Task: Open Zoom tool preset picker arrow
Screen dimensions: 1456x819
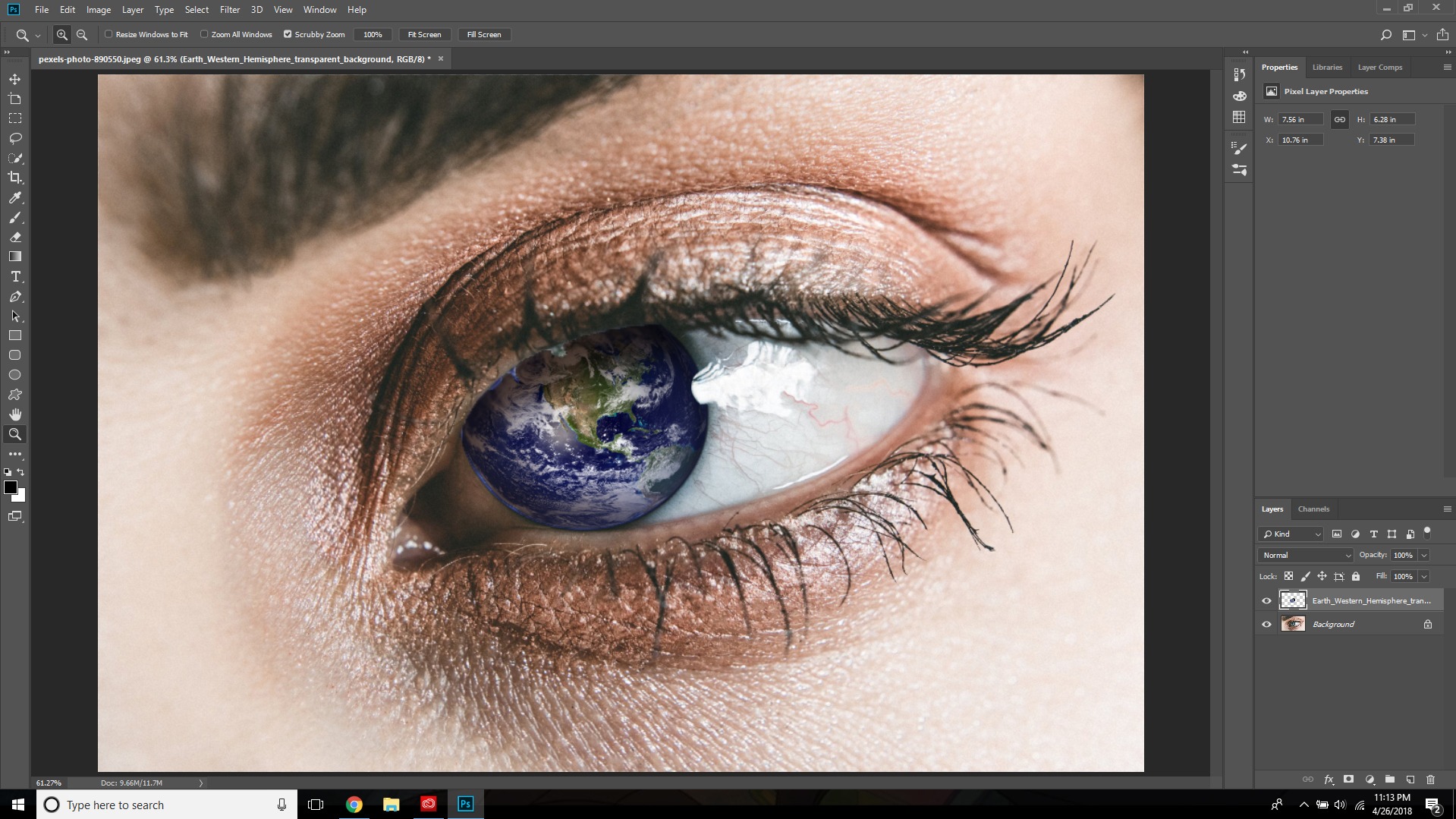Action: click(x=38, y=35)
